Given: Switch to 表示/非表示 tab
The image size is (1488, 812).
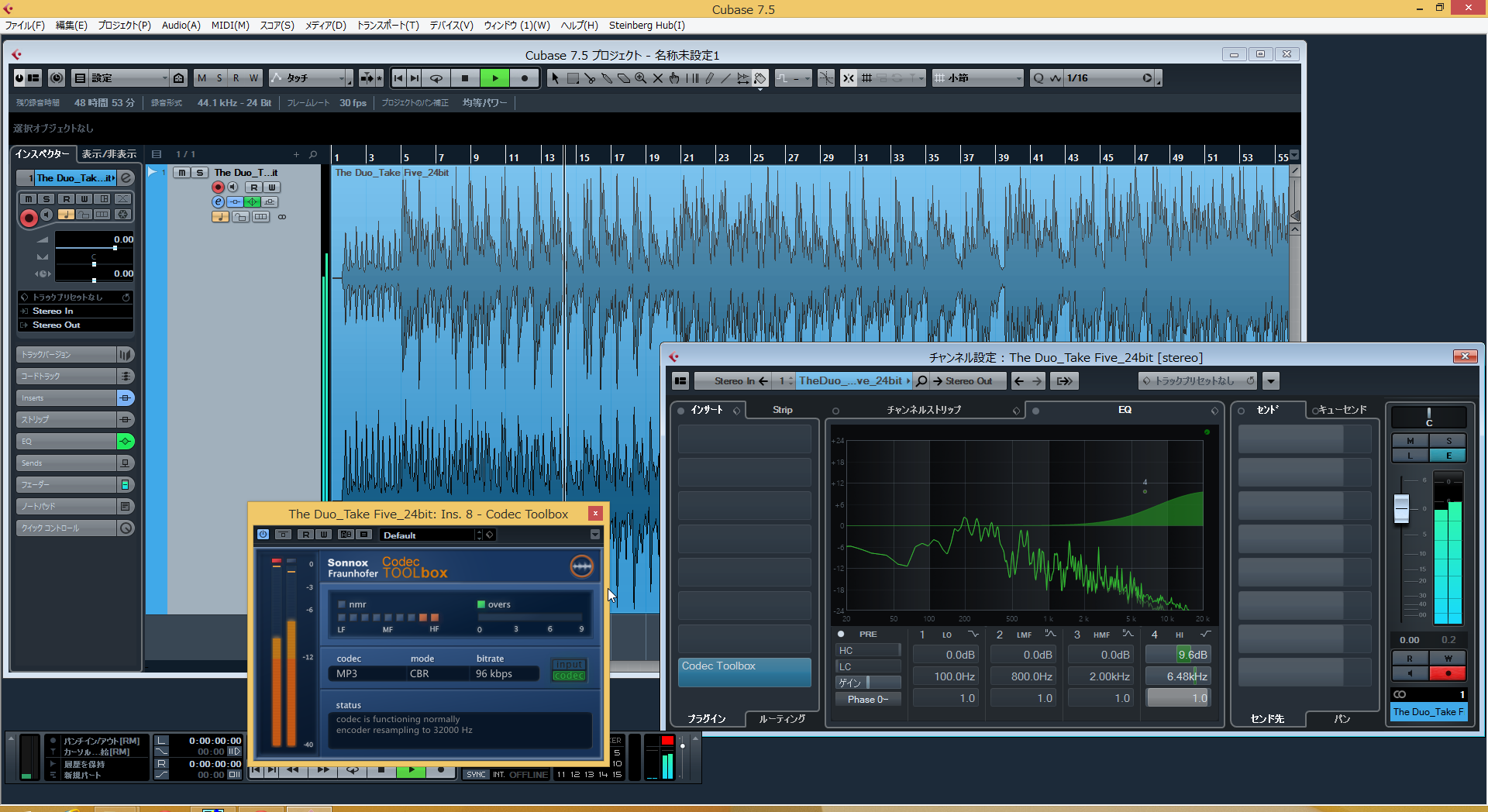Looking at the screenshot, I should coord(109,154).
